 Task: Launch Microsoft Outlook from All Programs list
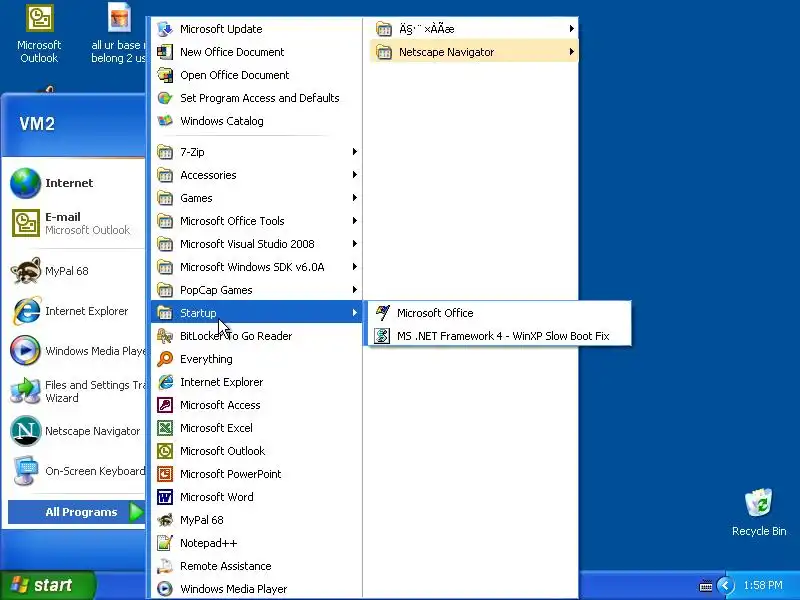(257, 451)
